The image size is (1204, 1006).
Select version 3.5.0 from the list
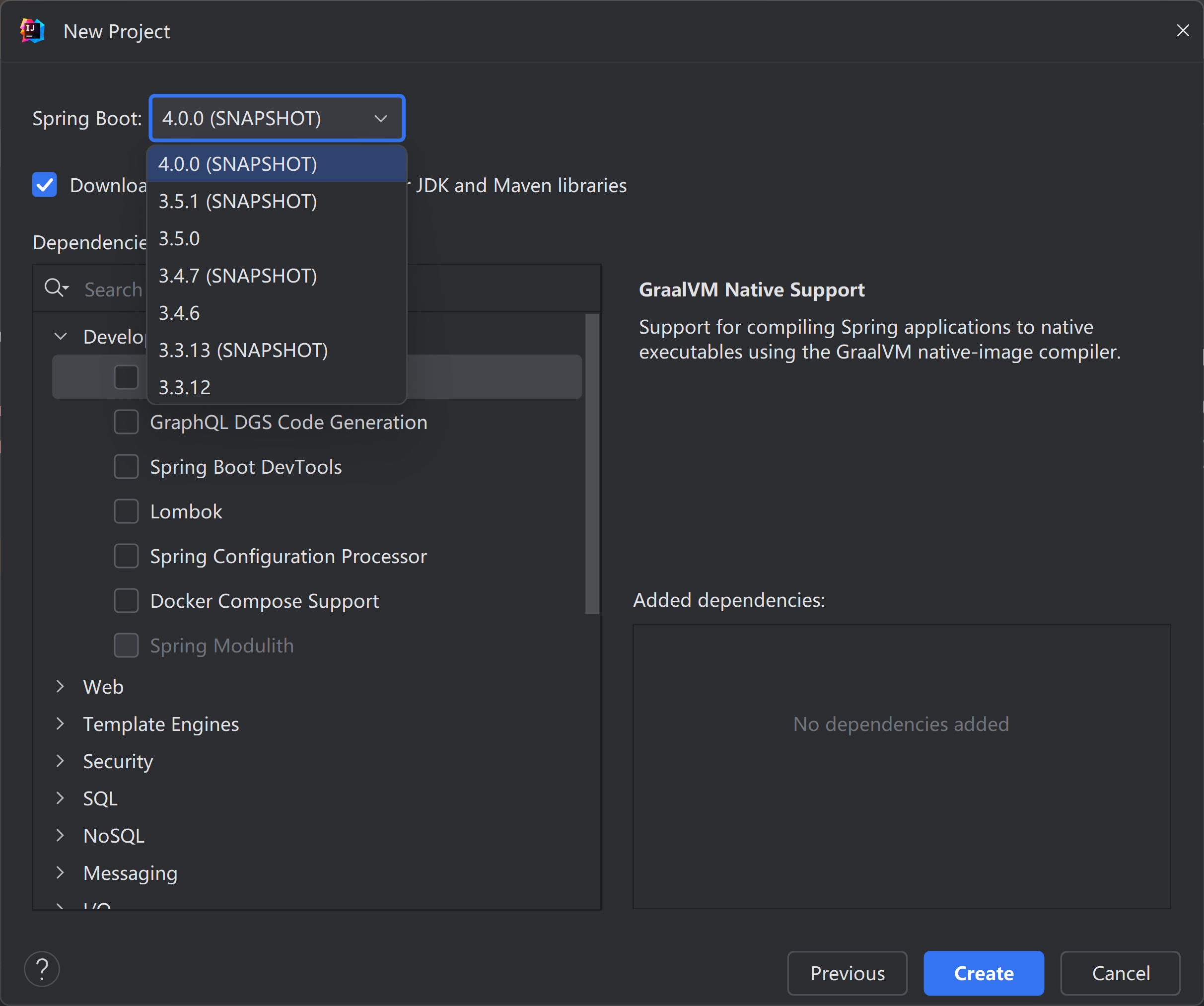click(x=179, y=239)
